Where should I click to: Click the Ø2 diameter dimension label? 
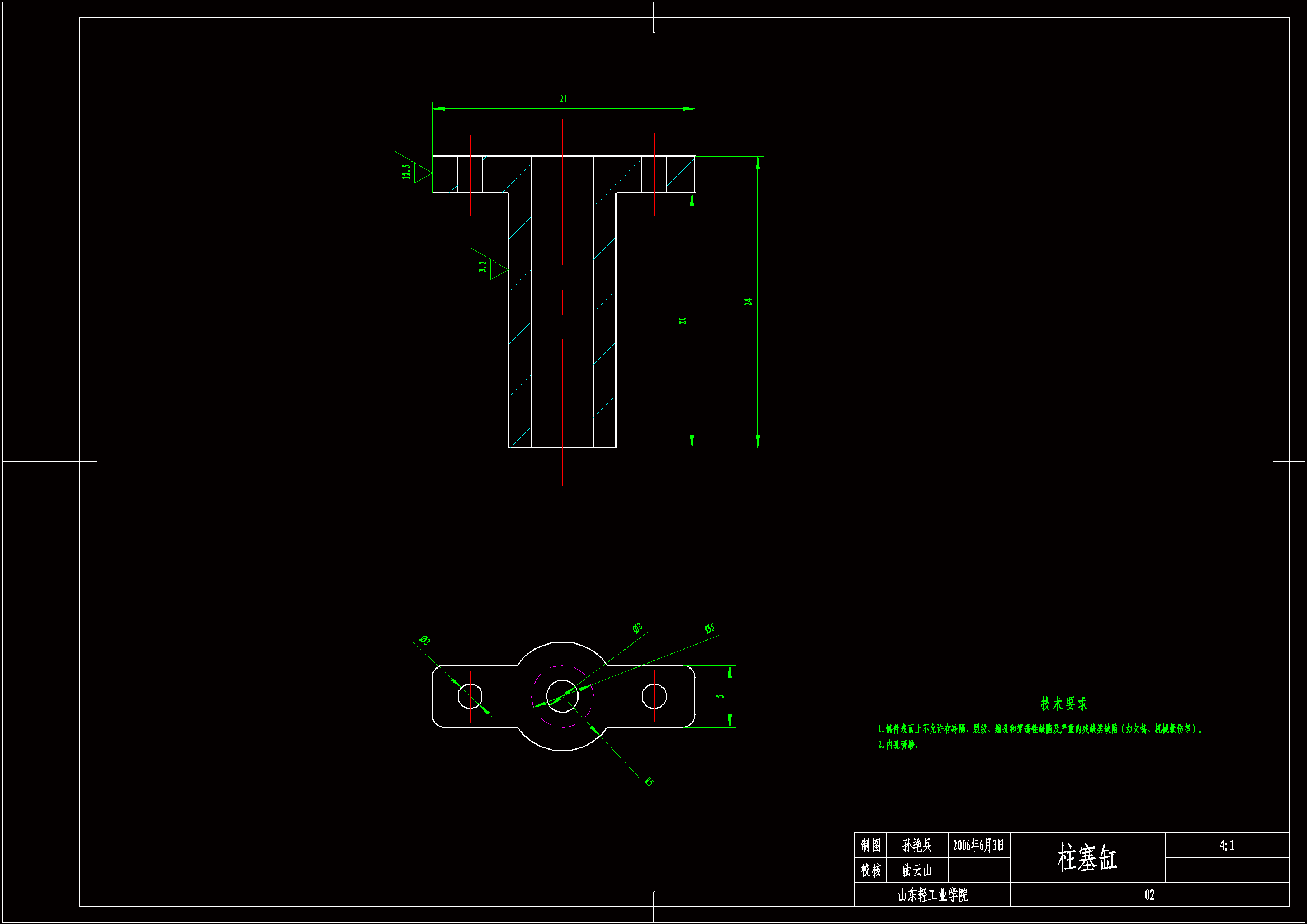pos(425,640)
